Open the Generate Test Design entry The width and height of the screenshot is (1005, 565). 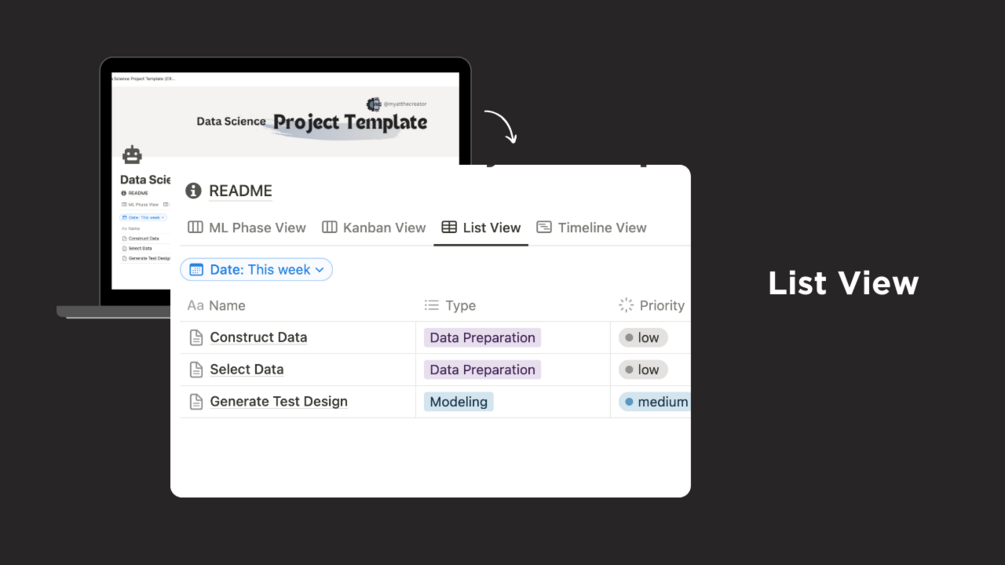278,402
